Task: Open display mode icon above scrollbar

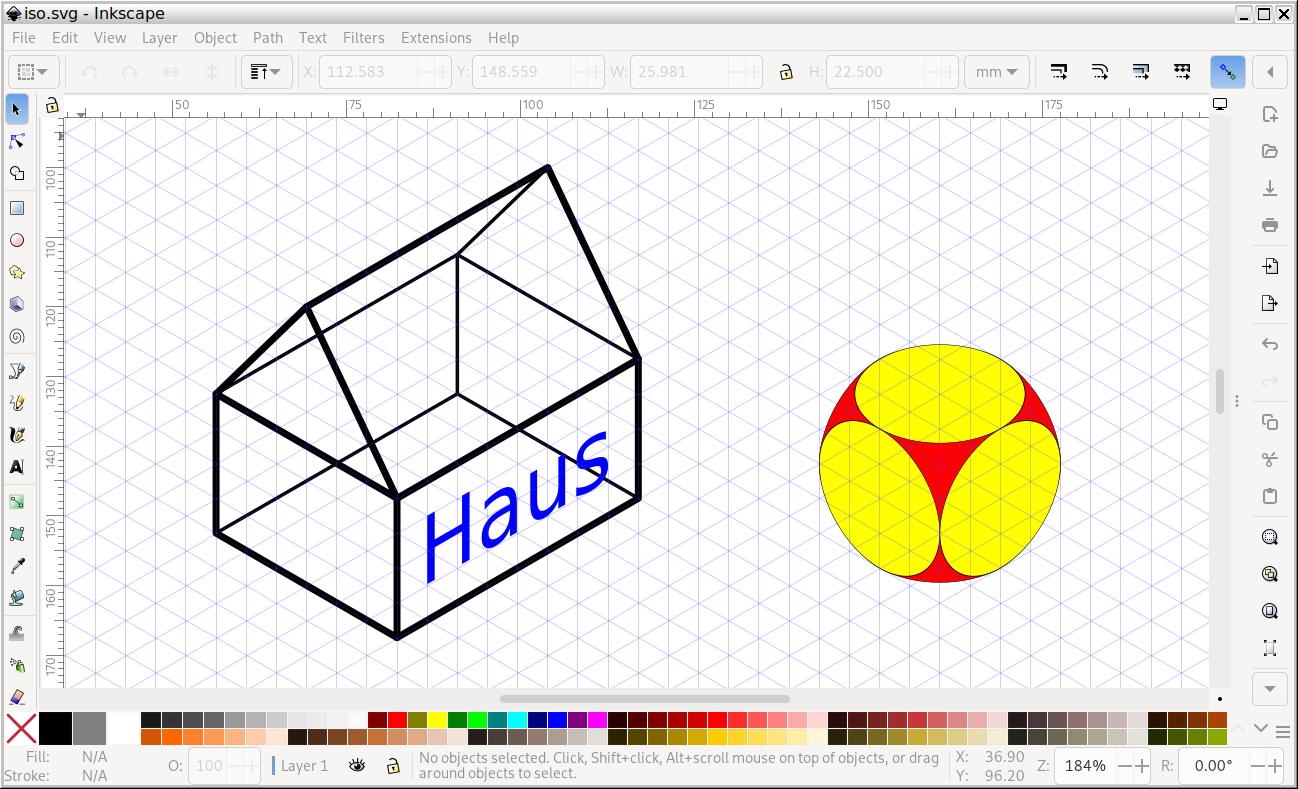Action: 1219,104
